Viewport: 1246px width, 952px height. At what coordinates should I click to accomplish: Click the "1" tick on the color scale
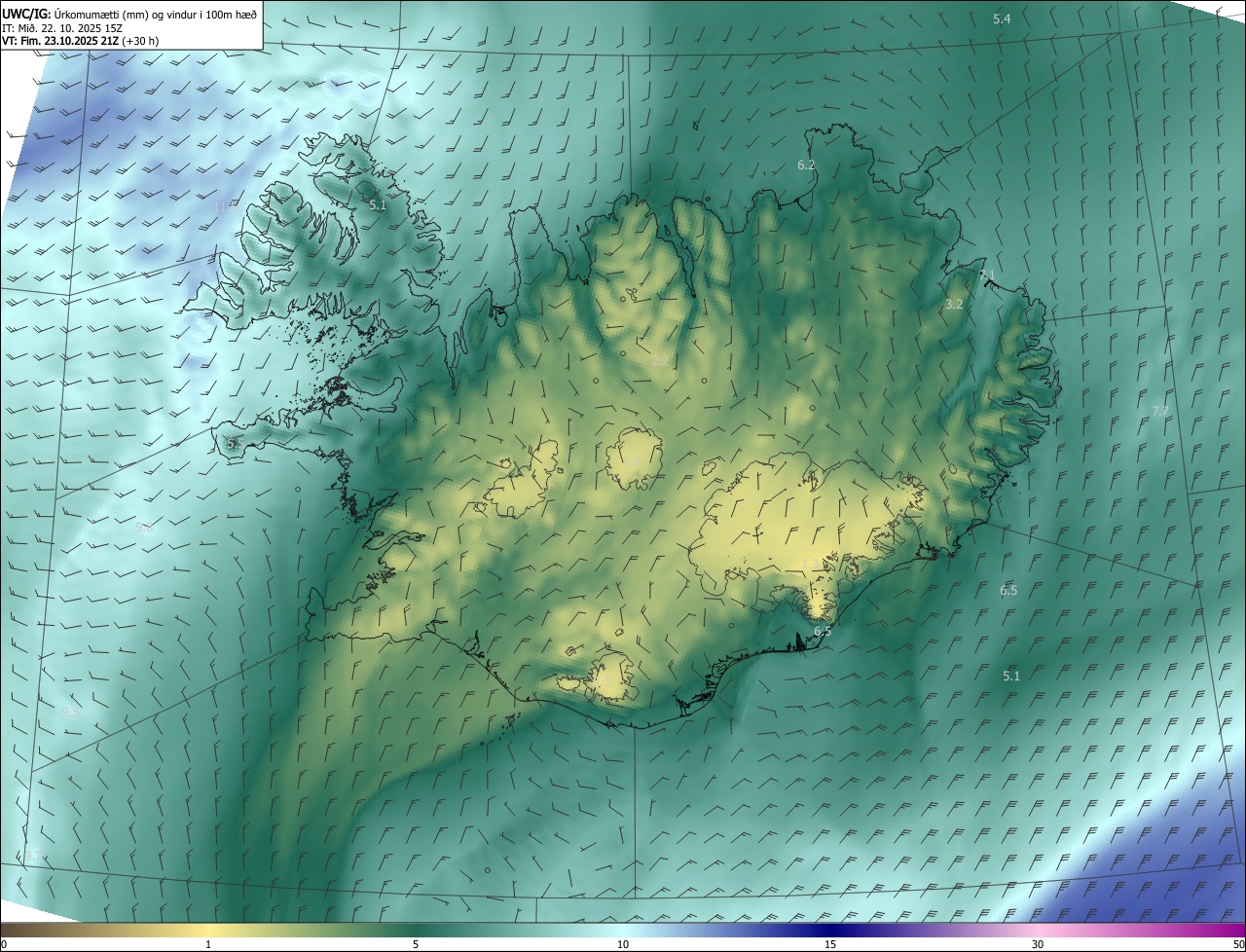(x=208, y=944)
